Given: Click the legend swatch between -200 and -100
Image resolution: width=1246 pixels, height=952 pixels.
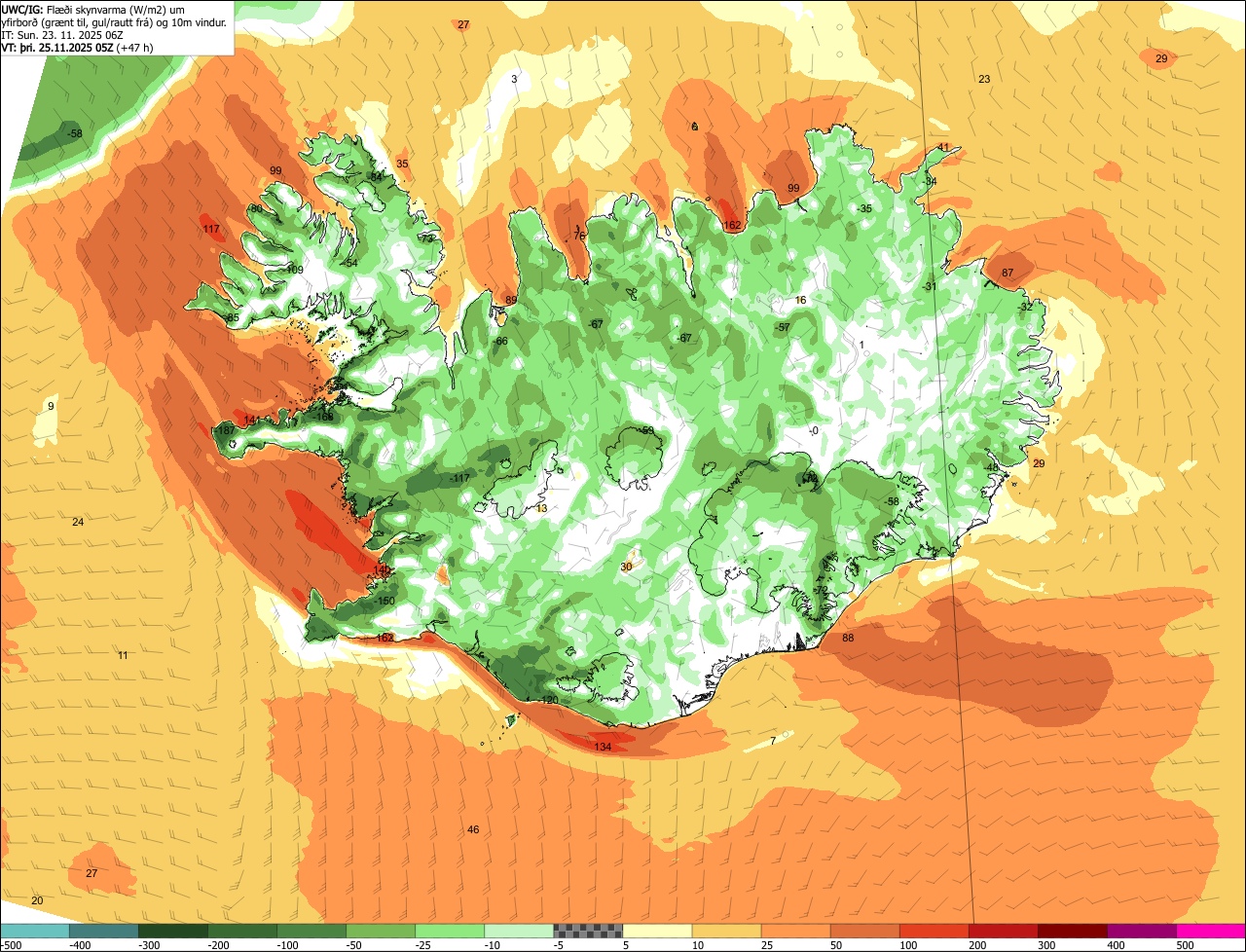Looking at the screenshot, I should coord(242,932).
